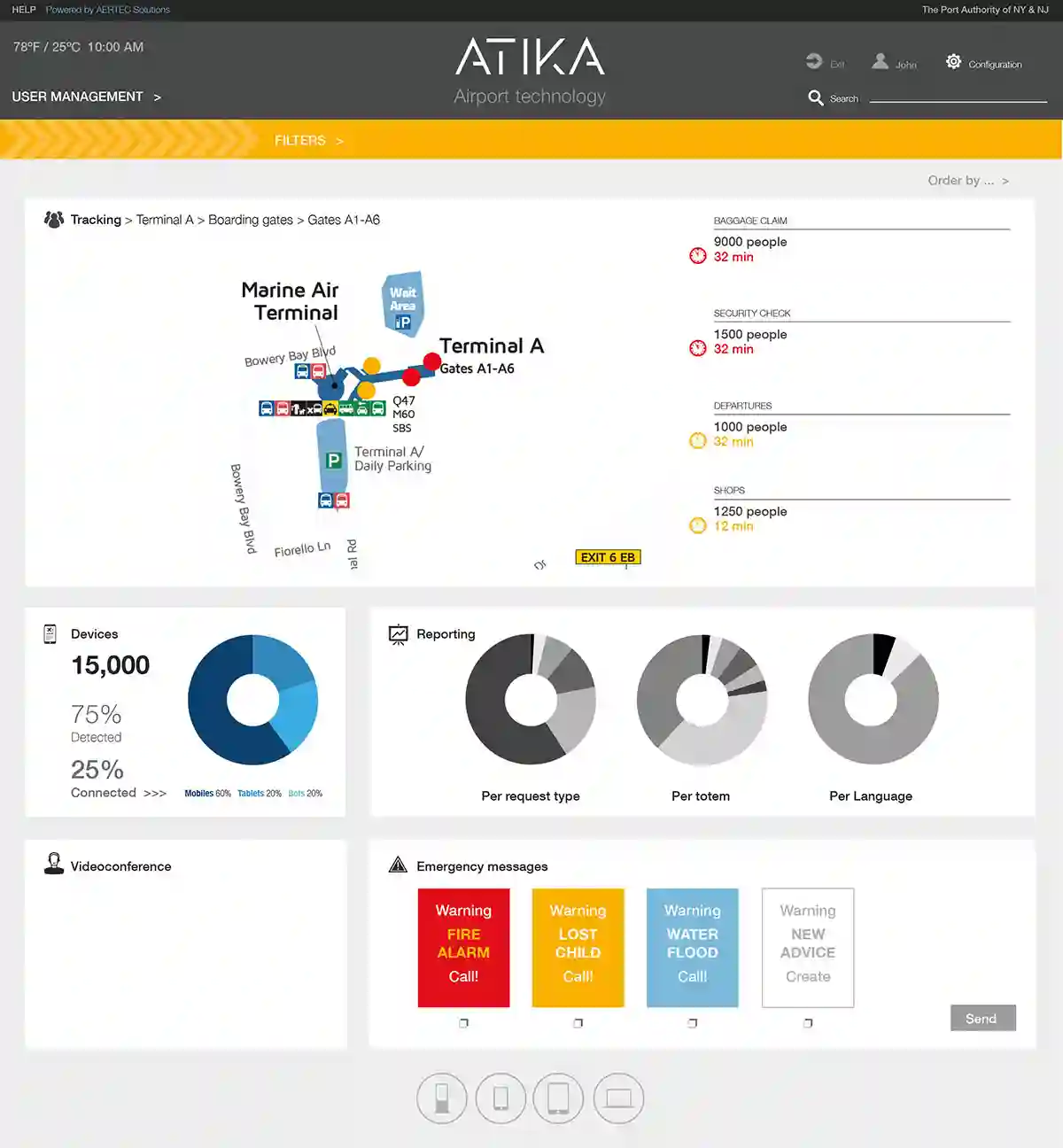Click the Videoconference webcam icon

pyautogui.click(x=54, y=864)
